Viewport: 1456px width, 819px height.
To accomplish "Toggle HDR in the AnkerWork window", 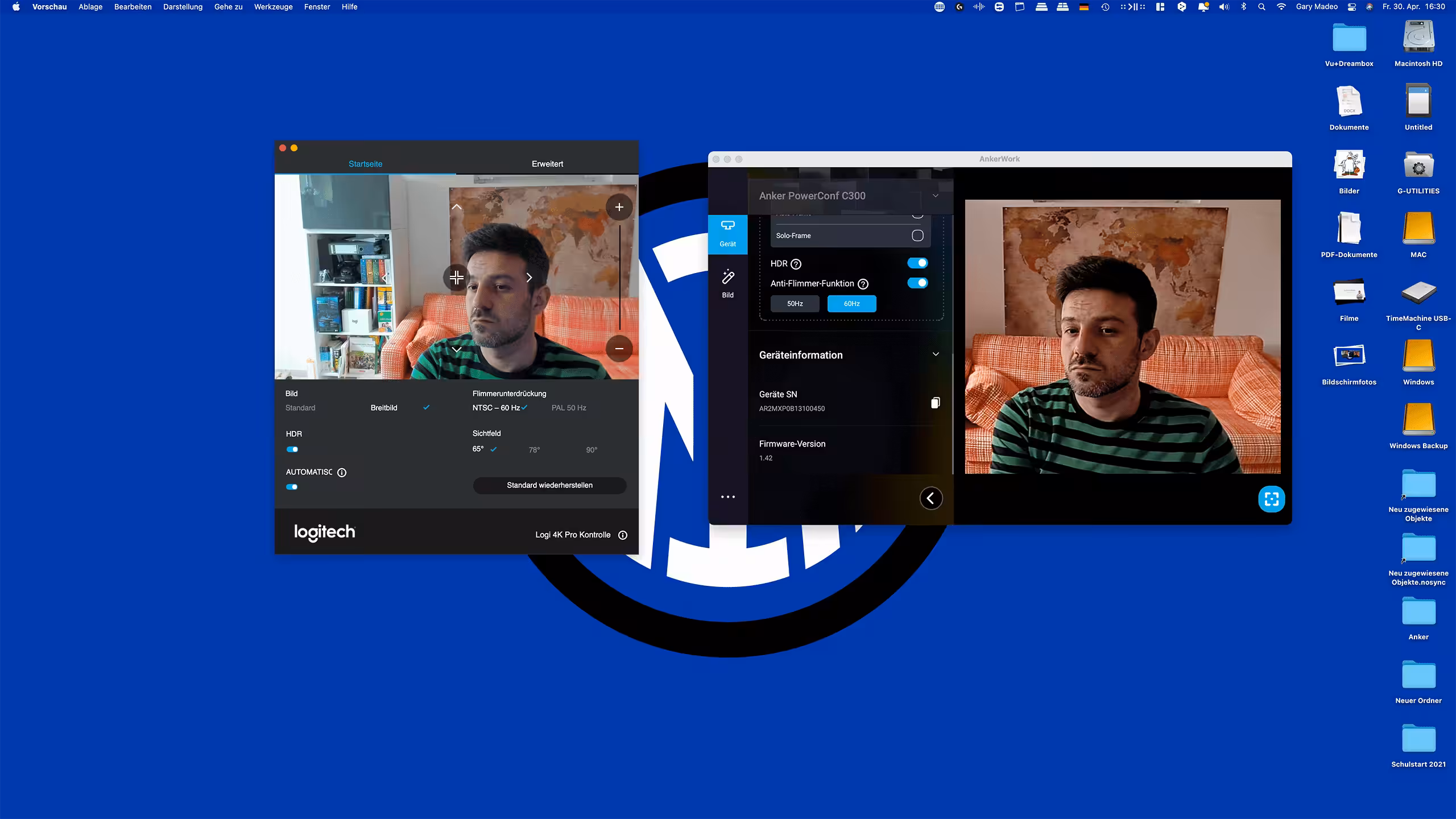I will [917, 263].
